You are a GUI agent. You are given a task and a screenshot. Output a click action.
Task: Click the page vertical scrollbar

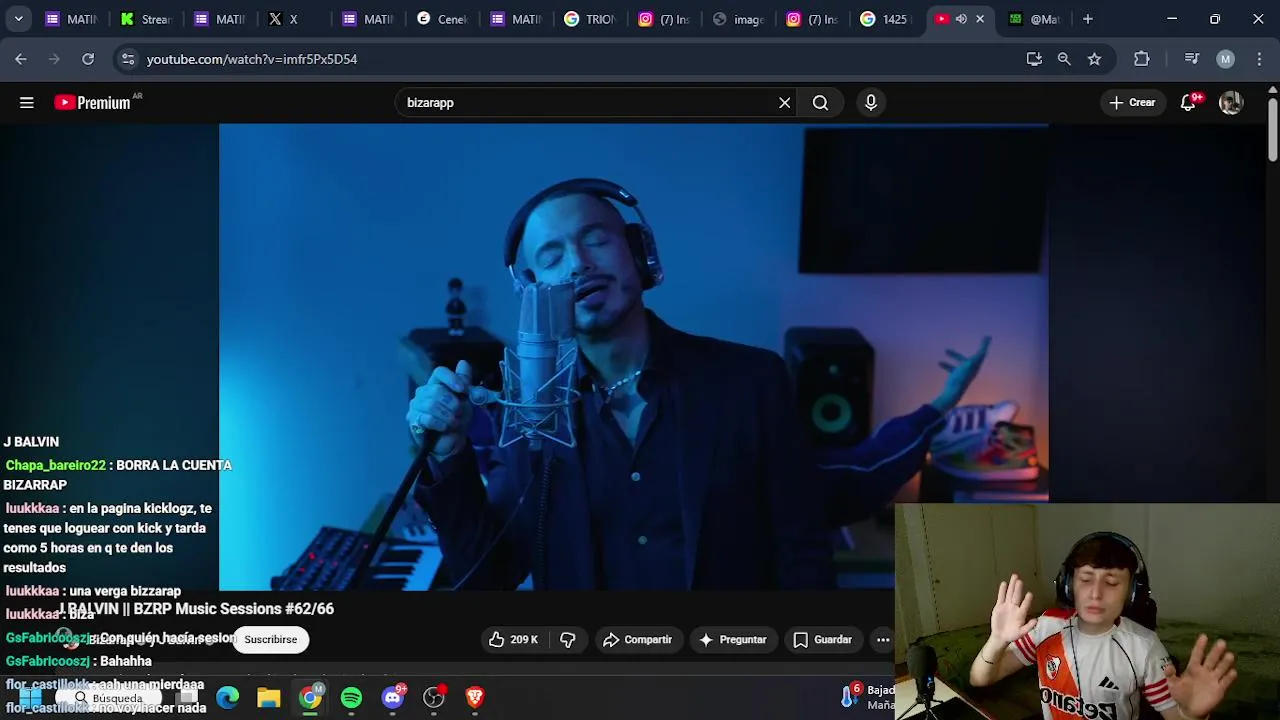coord(1272,130)
